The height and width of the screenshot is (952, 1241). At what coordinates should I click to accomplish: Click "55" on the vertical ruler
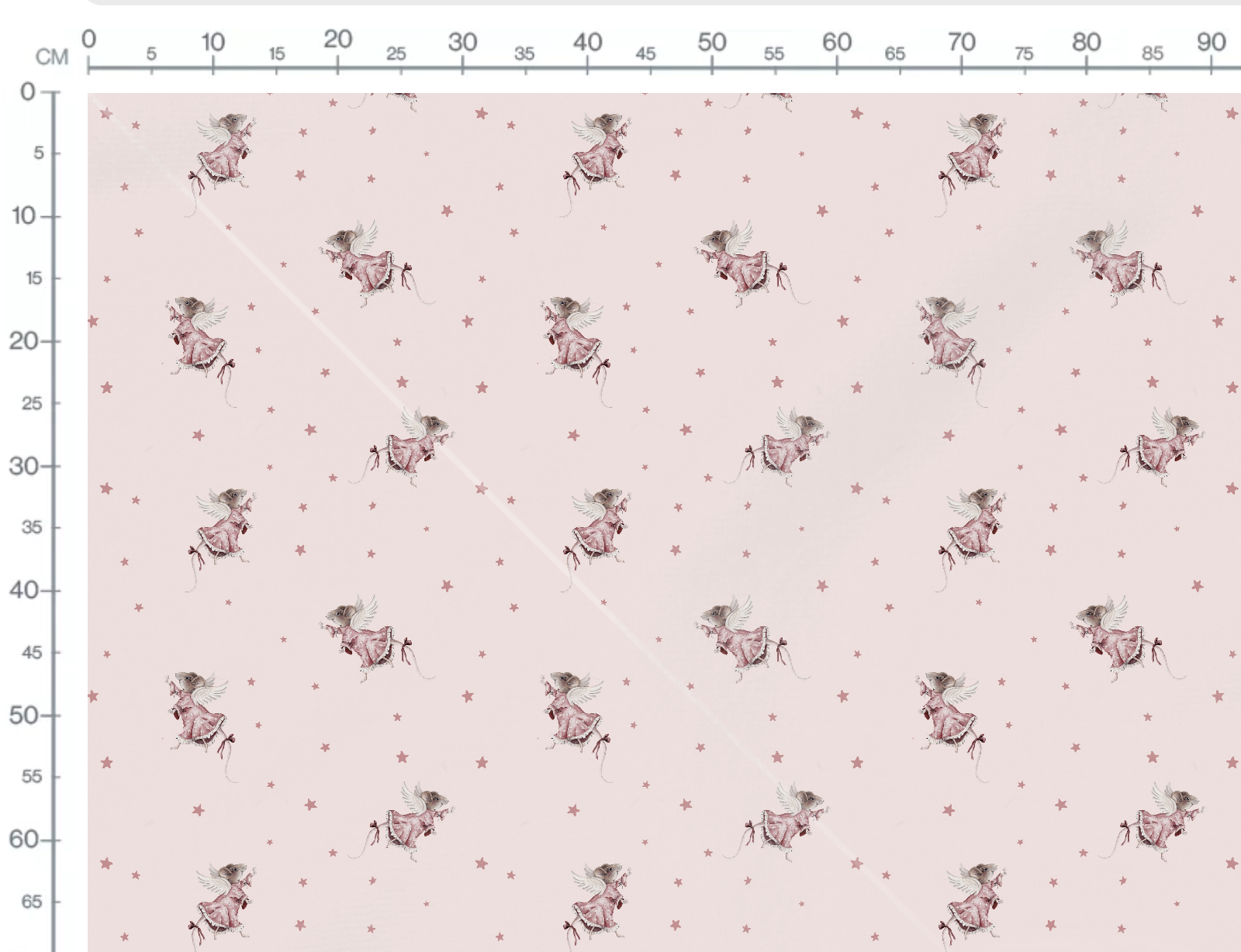tap(31, 776)
